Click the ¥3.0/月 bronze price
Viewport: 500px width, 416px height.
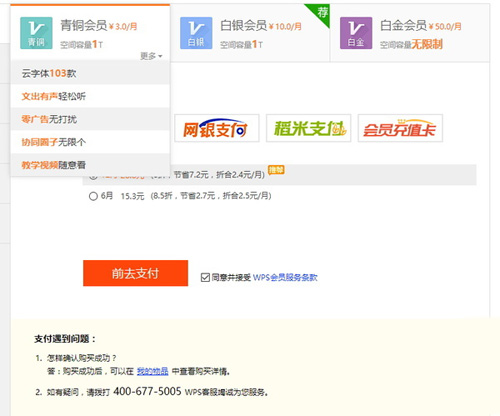(x=123, y=26)
